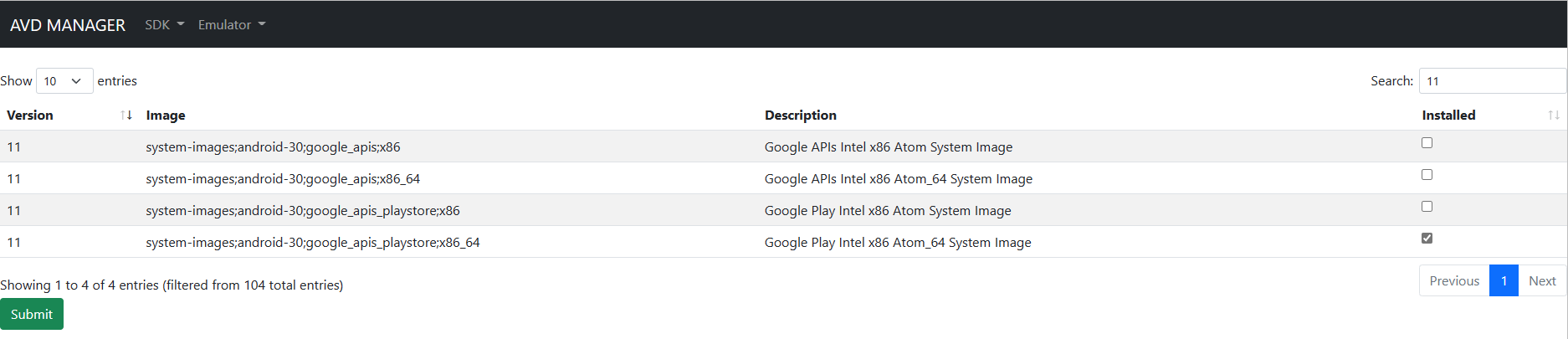Uncheck Installed box for google_apis_playstore;x86_64 image
This screenshot has width=1568, height=339.
(1427, 239)
